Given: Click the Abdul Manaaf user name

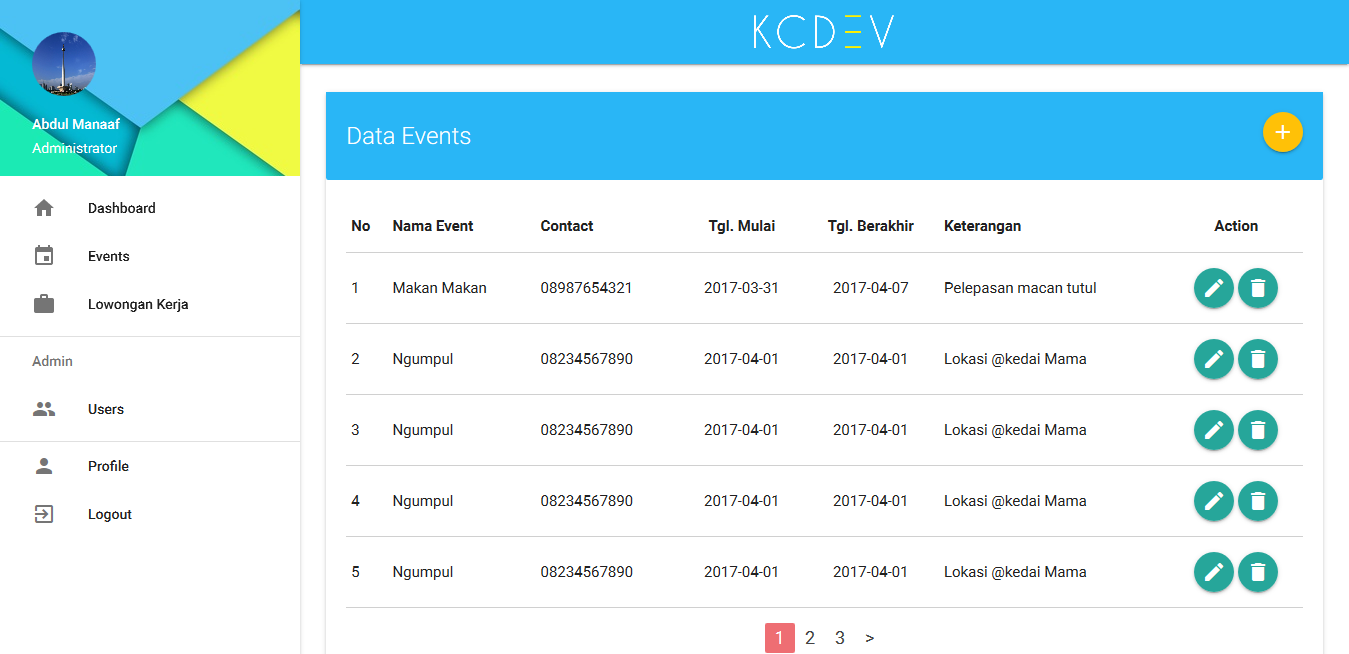Looking at the screenshot, I should coord(76,124).
